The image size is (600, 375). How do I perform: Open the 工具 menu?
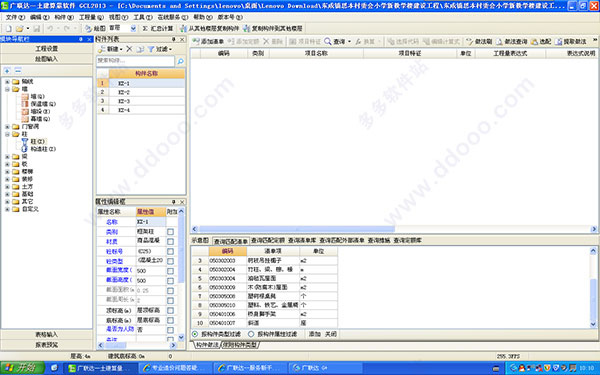(x=143, y=18)
